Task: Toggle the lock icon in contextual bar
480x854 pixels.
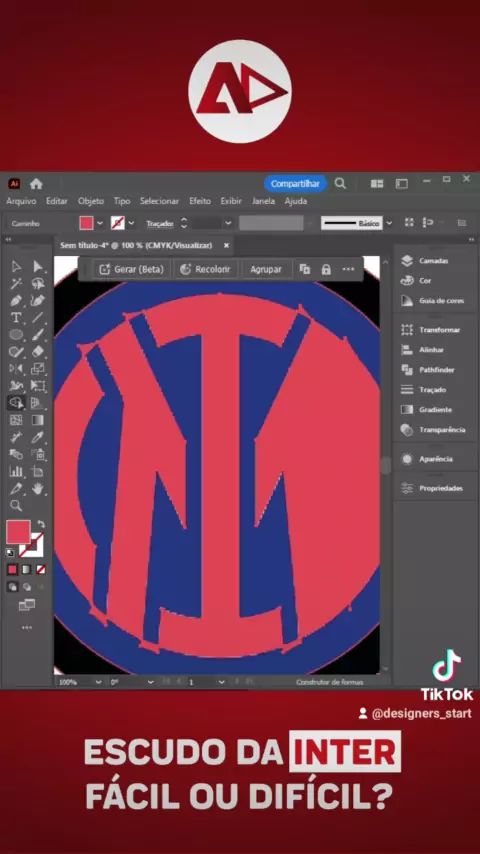Action: click(x=326, y=269)
